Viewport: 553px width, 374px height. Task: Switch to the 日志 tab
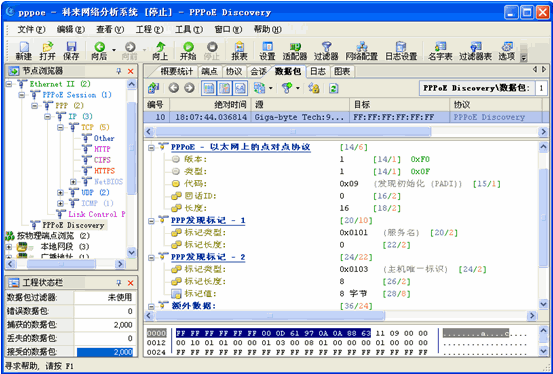(317, 72)
